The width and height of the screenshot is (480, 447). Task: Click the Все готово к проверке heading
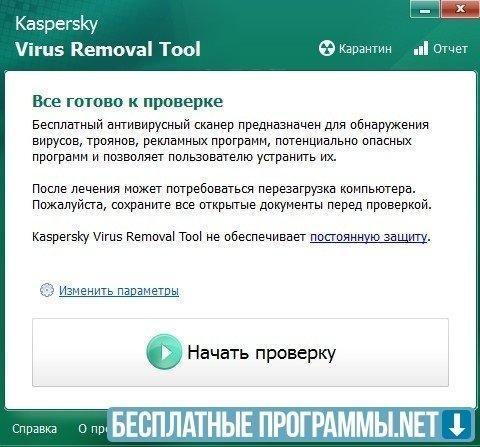point(128,101)
